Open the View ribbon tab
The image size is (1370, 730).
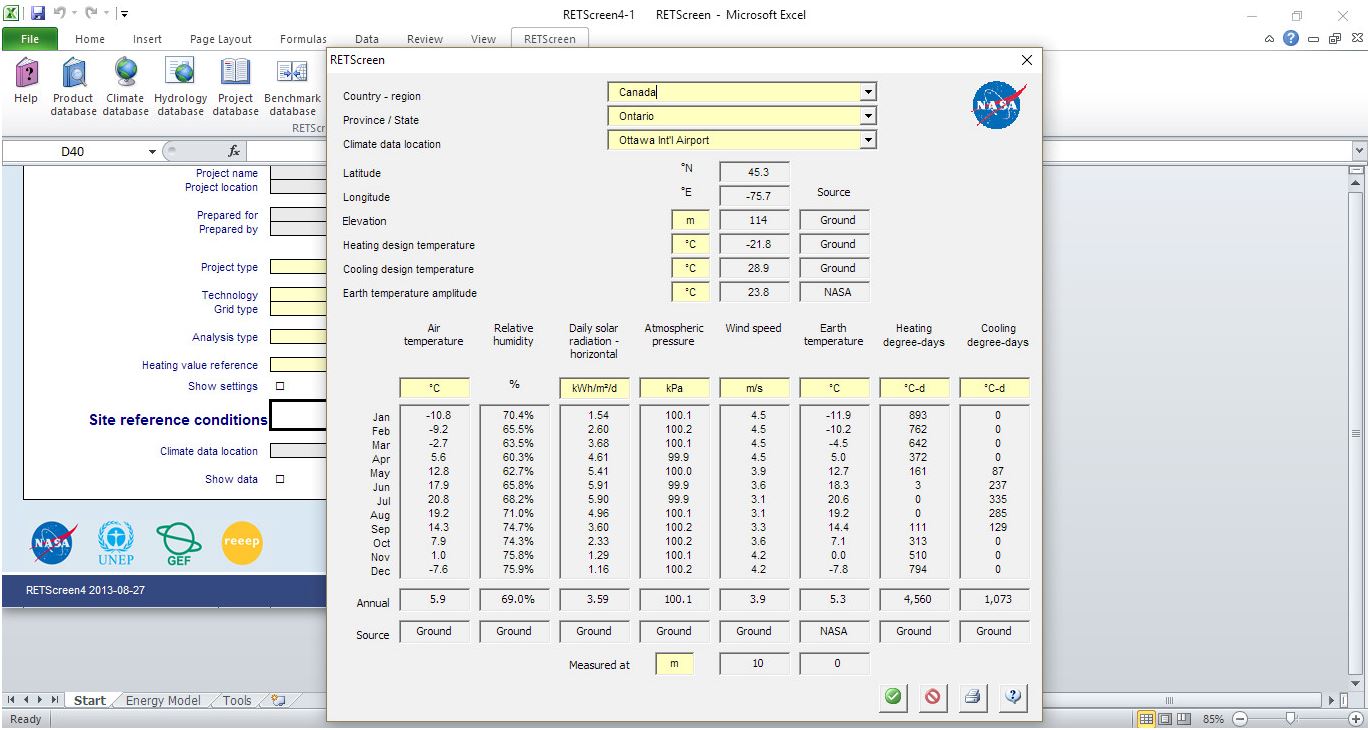point(483,39)
